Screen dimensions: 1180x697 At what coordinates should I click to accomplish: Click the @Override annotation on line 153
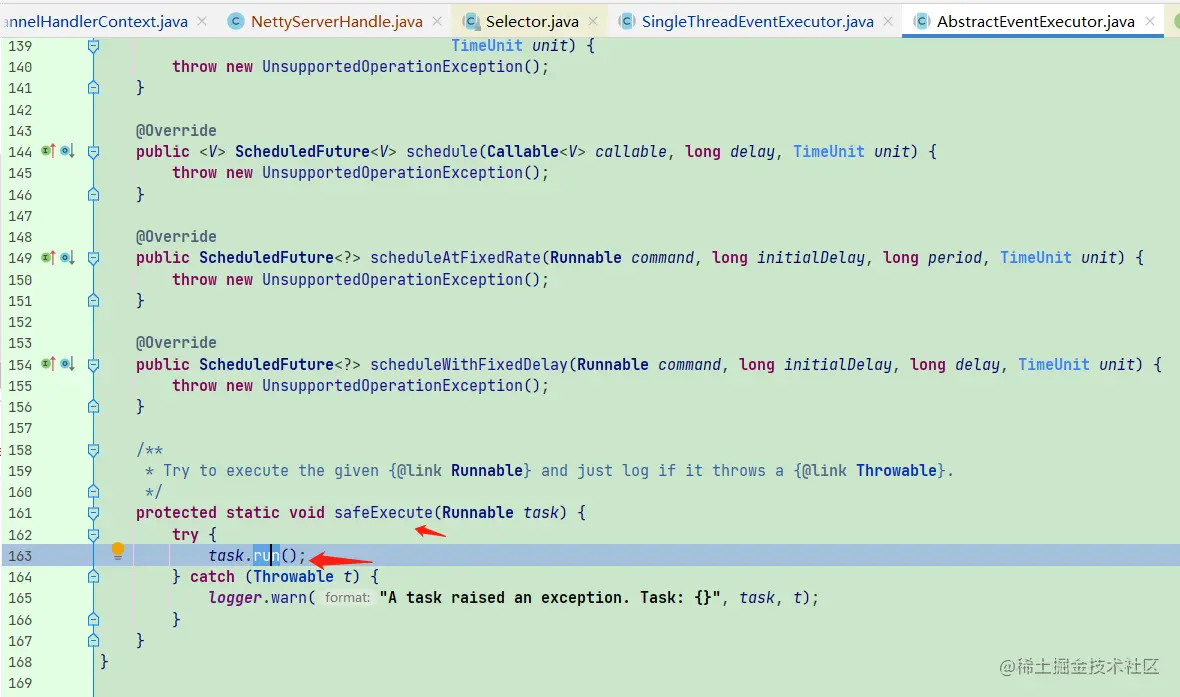pos(176,342)
